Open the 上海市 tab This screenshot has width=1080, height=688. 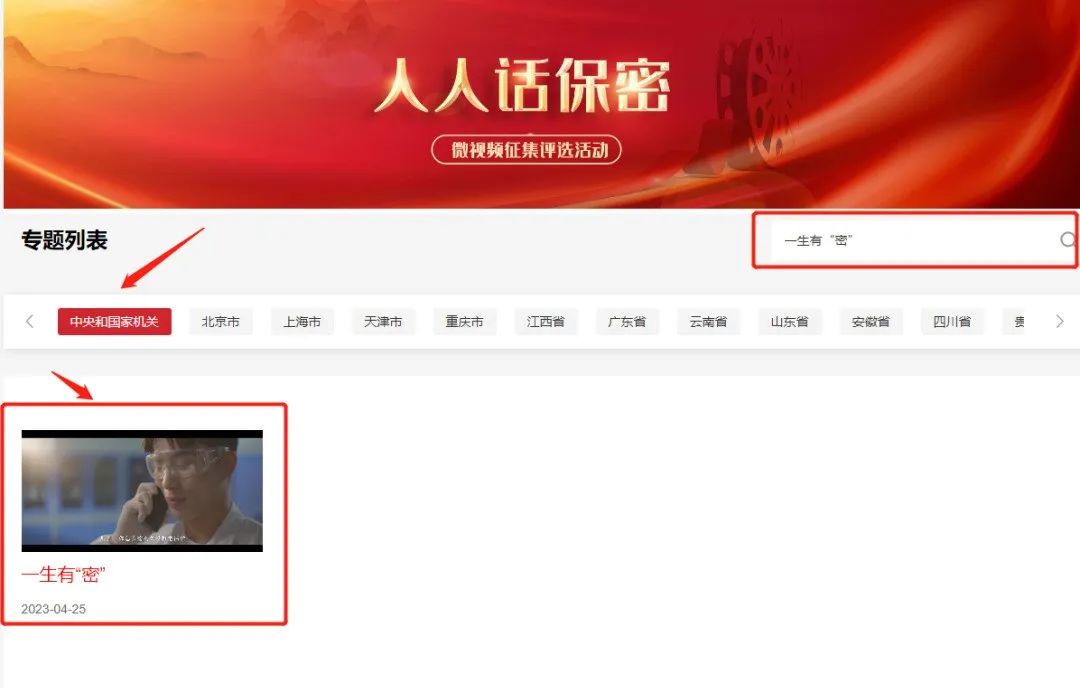[x=302, y=322]
